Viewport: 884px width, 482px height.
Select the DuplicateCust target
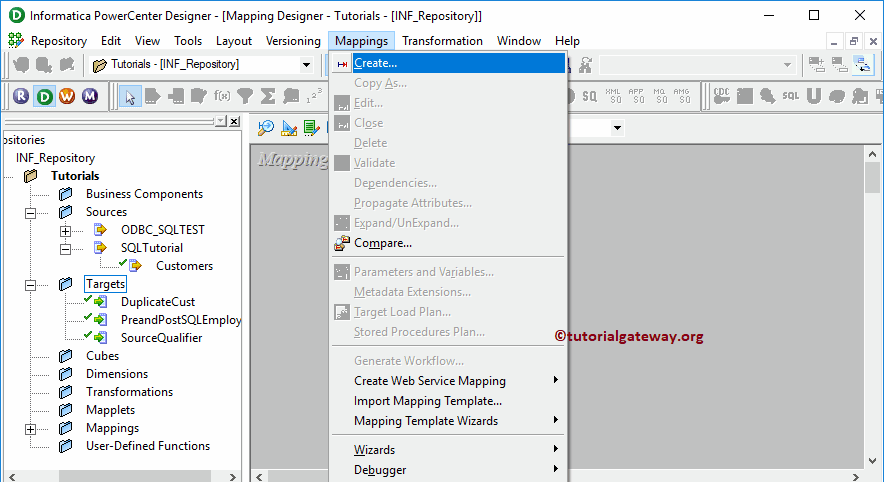point(158,302)
